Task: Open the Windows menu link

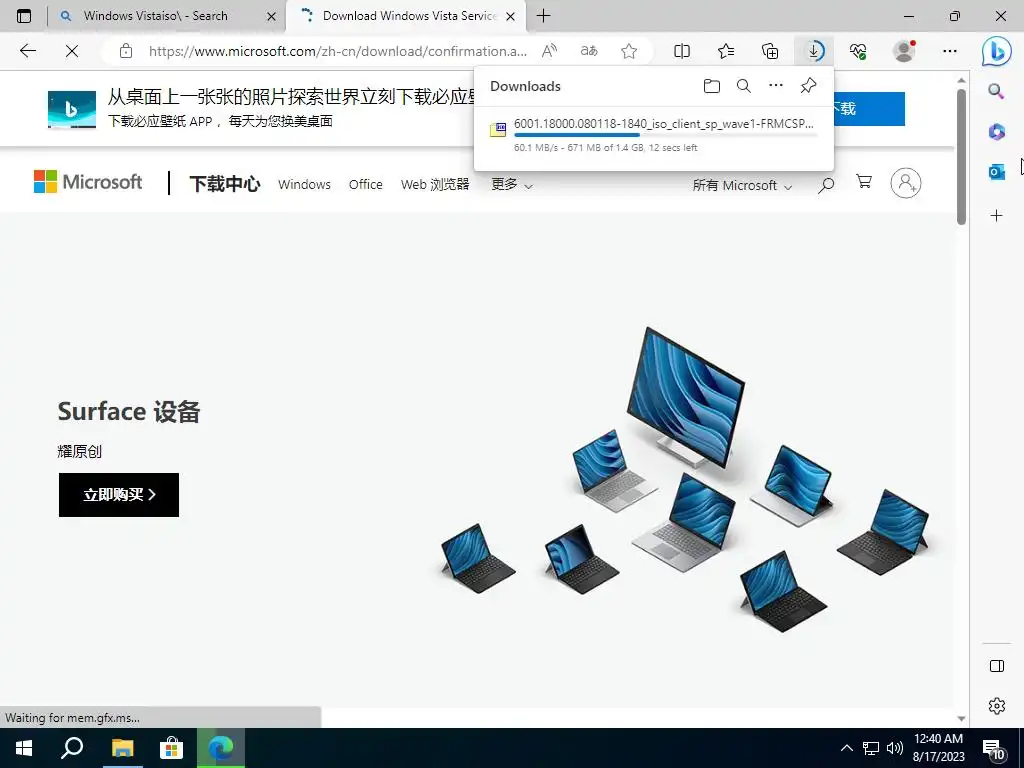Action: (304, 185)
